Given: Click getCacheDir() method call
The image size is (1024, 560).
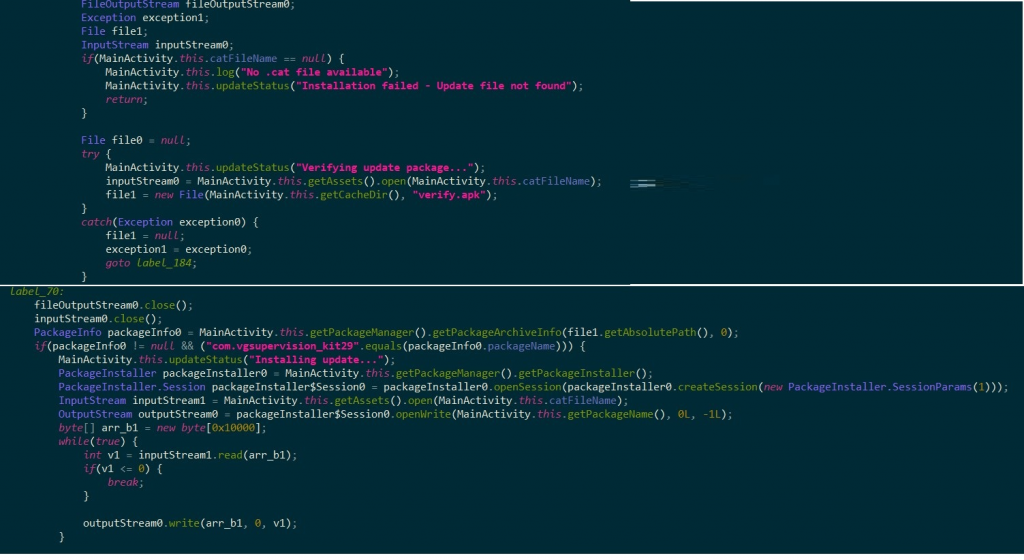Looking at the screenshot, I should (x=362, y=195).
